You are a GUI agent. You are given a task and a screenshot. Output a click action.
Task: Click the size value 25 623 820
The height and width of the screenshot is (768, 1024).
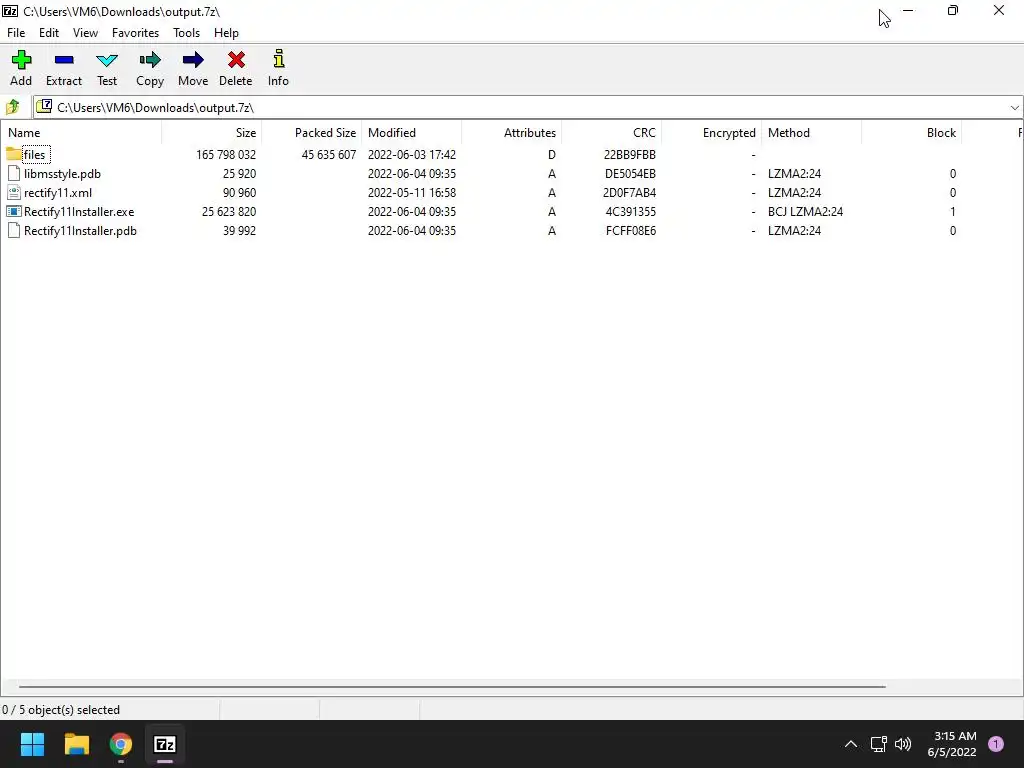(229, 212)
